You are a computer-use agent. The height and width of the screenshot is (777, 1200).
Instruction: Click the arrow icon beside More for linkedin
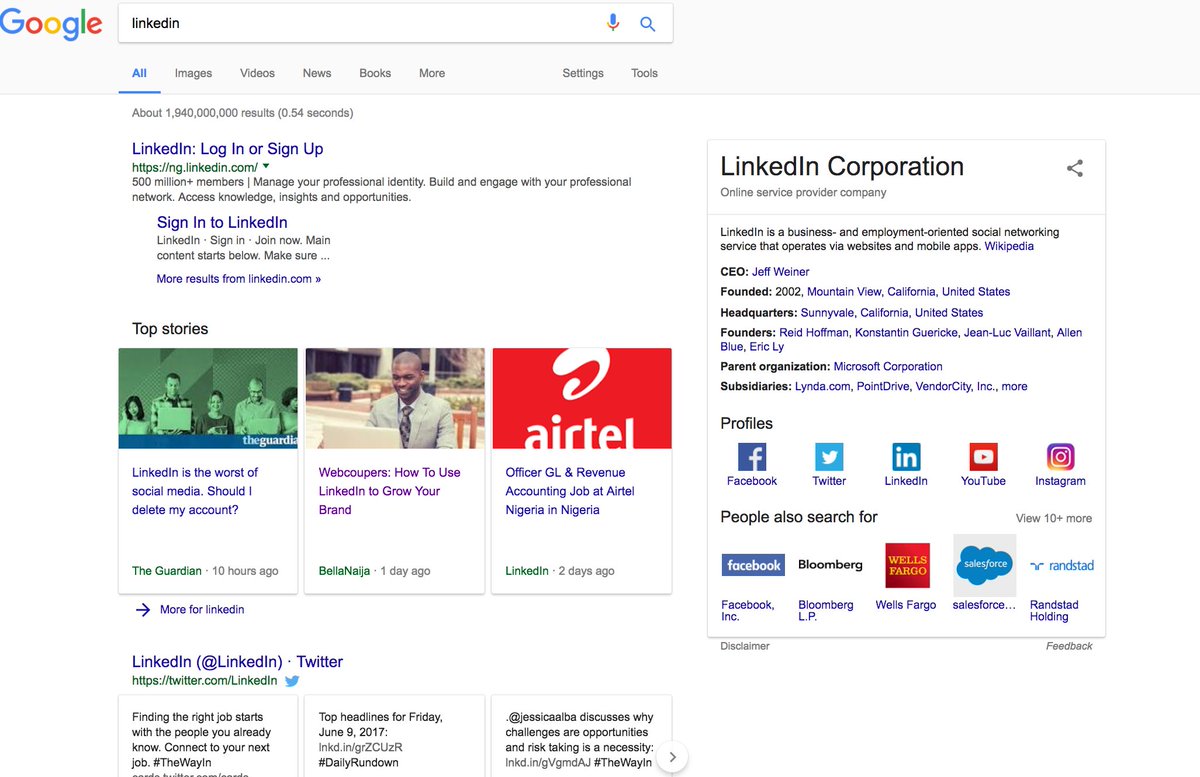(143, 609)
